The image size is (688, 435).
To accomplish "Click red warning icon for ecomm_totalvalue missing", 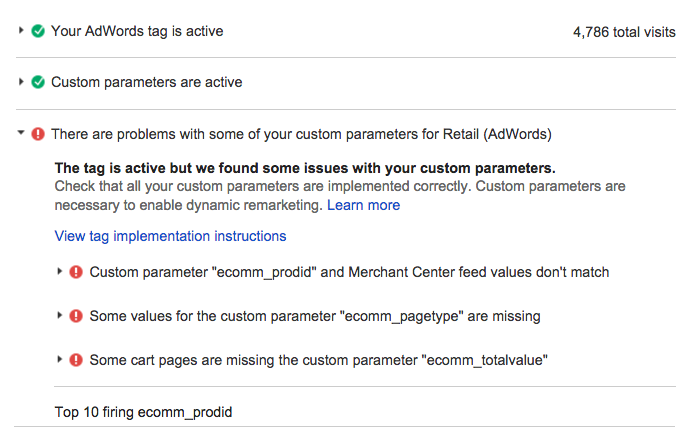I will (x=76, y=360).
